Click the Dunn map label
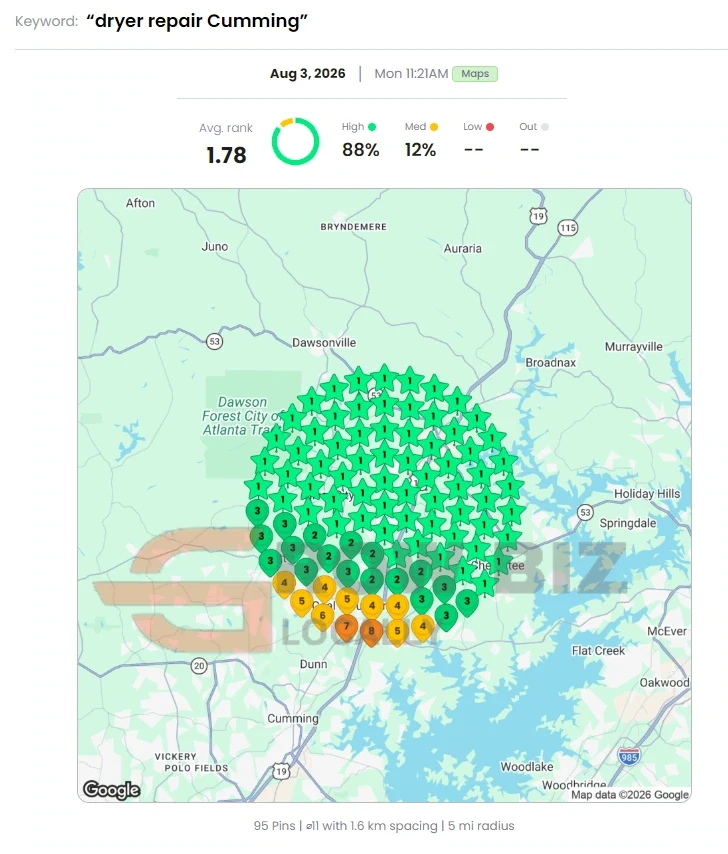The image size is (728, 854). (x=314, y=664)
